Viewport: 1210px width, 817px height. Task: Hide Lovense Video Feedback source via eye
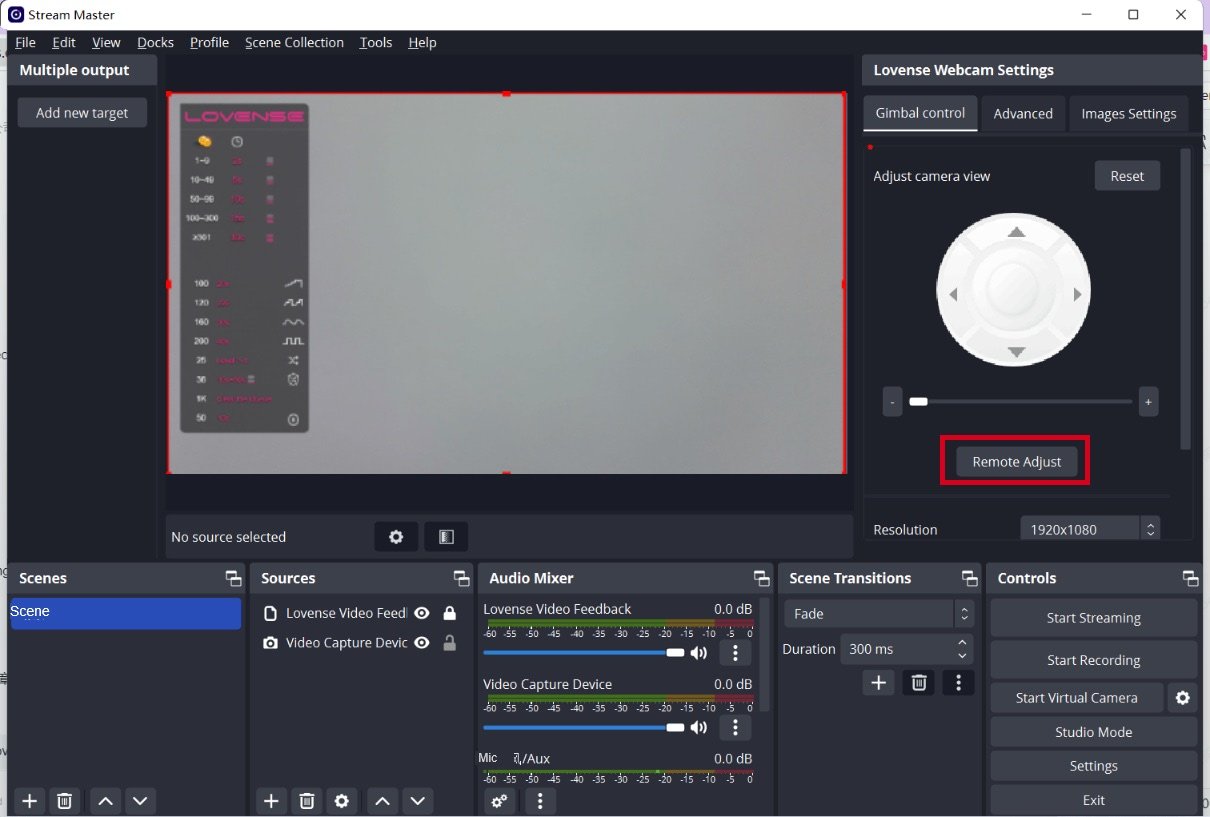[x=422, y=613]
